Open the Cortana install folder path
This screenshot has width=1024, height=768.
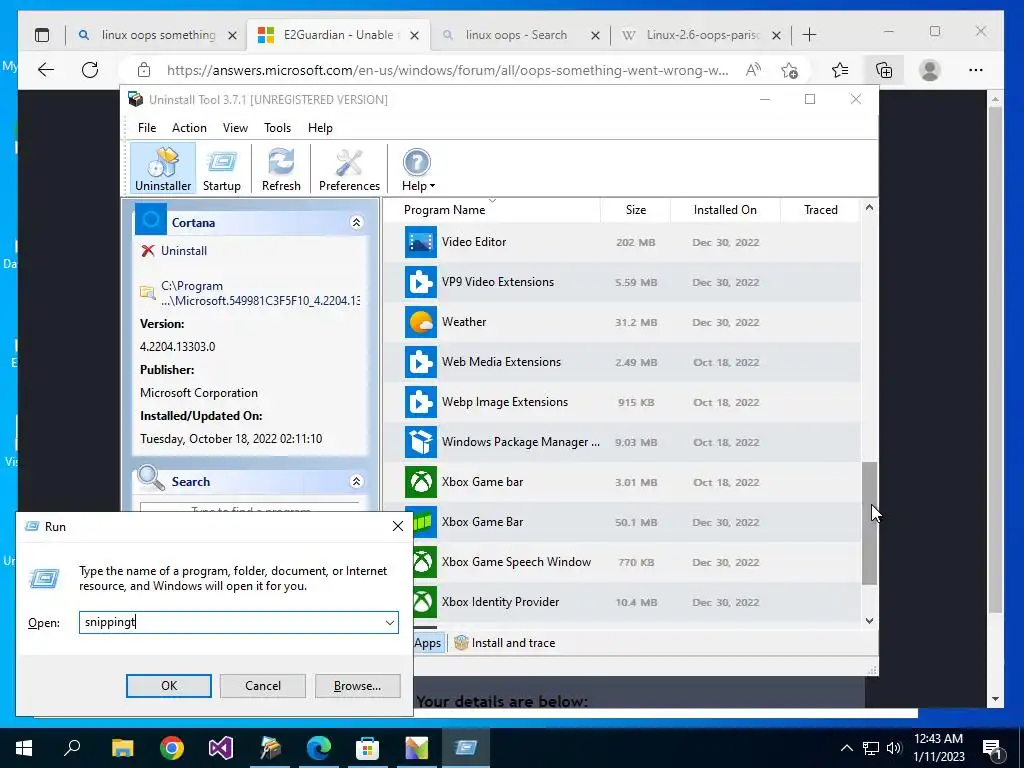tap(260, 293)
